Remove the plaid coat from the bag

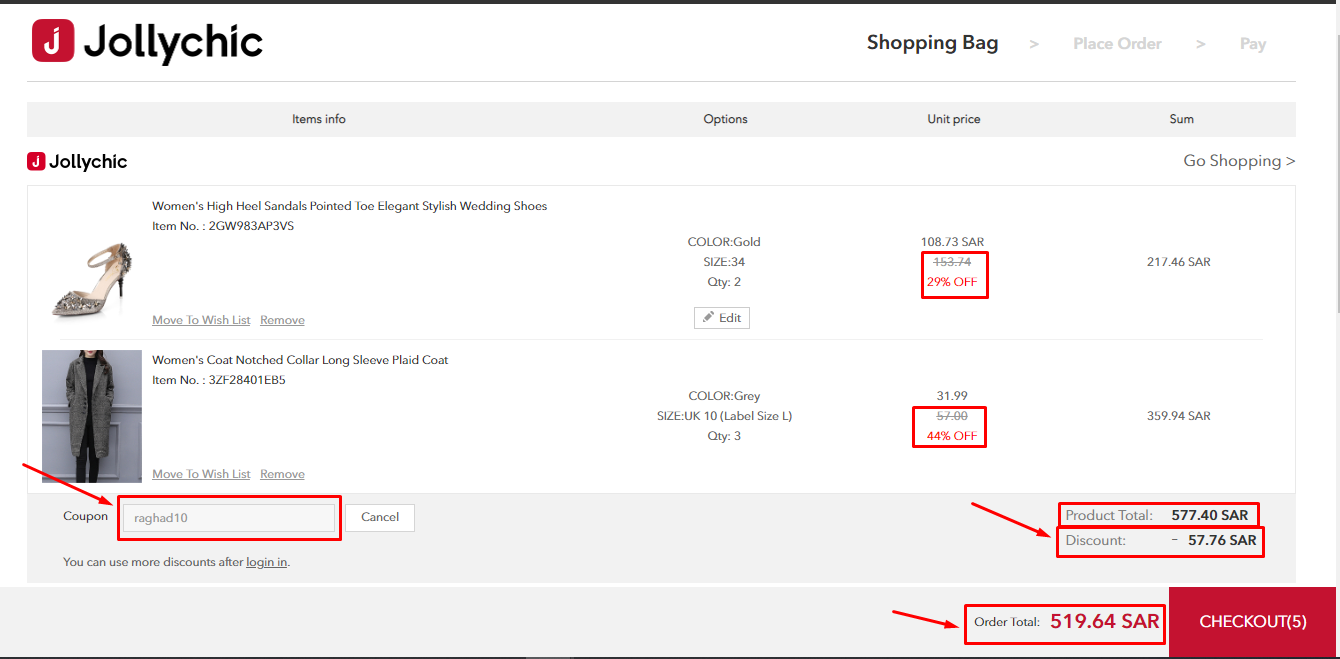282,474
